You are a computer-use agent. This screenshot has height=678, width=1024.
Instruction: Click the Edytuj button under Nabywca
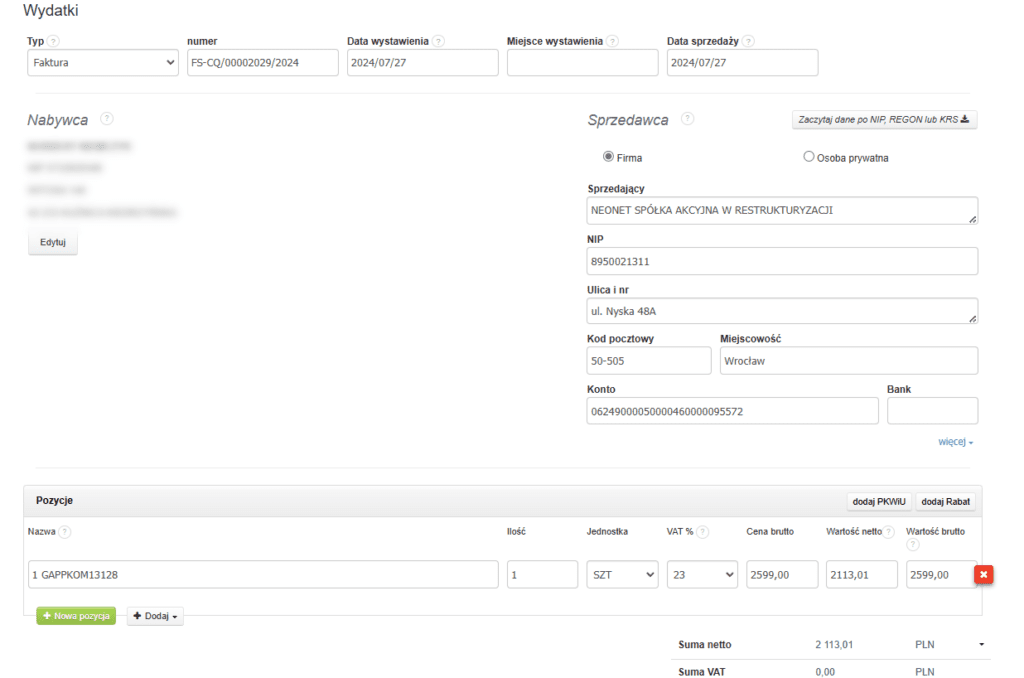click(52, 243)
